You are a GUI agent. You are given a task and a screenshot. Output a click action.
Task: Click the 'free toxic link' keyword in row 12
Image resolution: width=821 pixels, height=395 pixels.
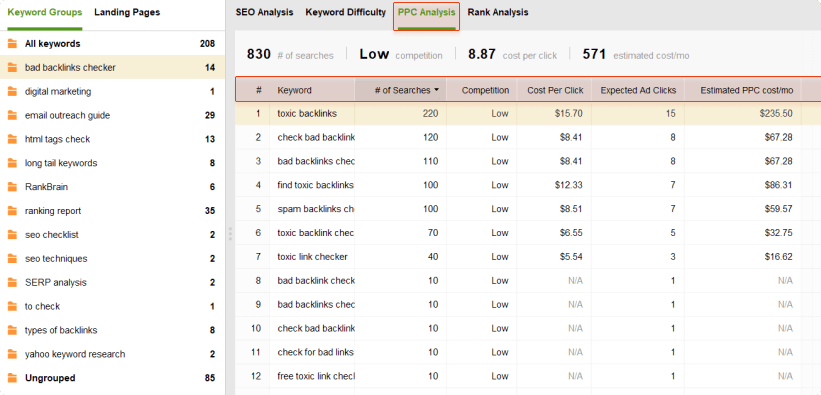[316, 376]
